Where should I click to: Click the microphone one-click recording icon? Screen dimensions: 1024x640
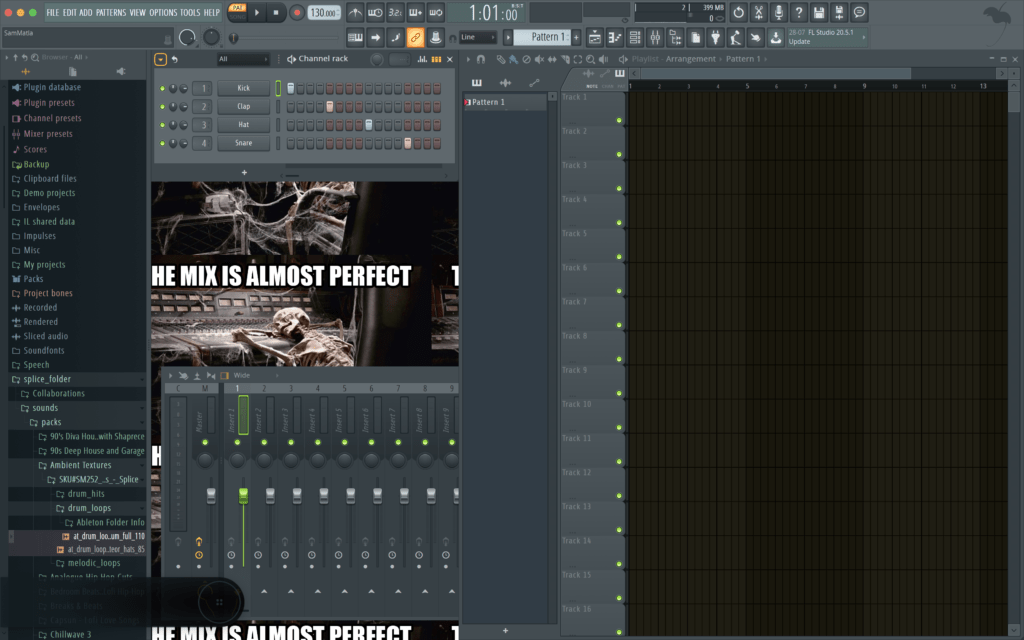(x=778, y=12)
